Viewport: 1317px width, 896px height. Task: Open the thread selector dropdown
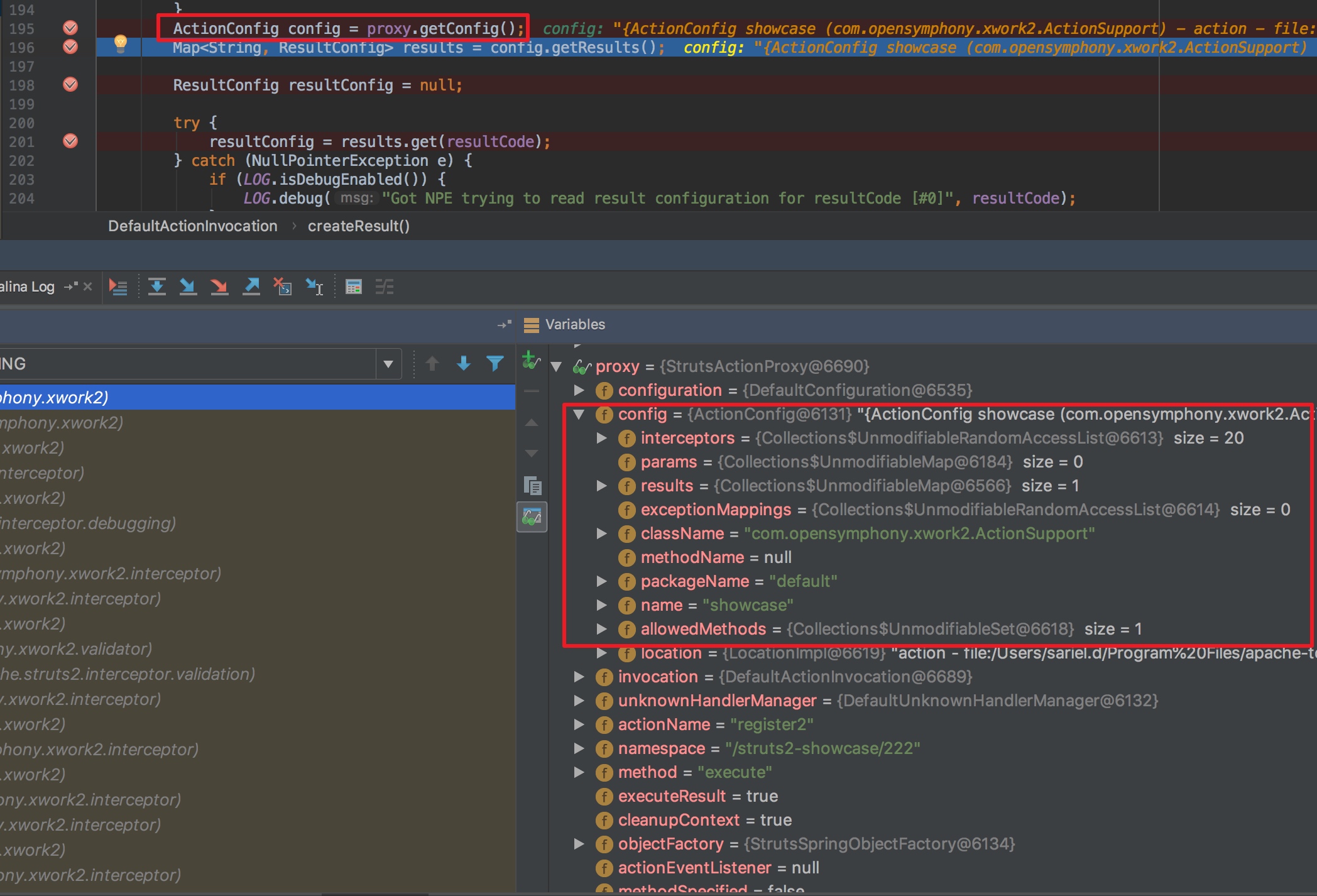pos(388,364)
